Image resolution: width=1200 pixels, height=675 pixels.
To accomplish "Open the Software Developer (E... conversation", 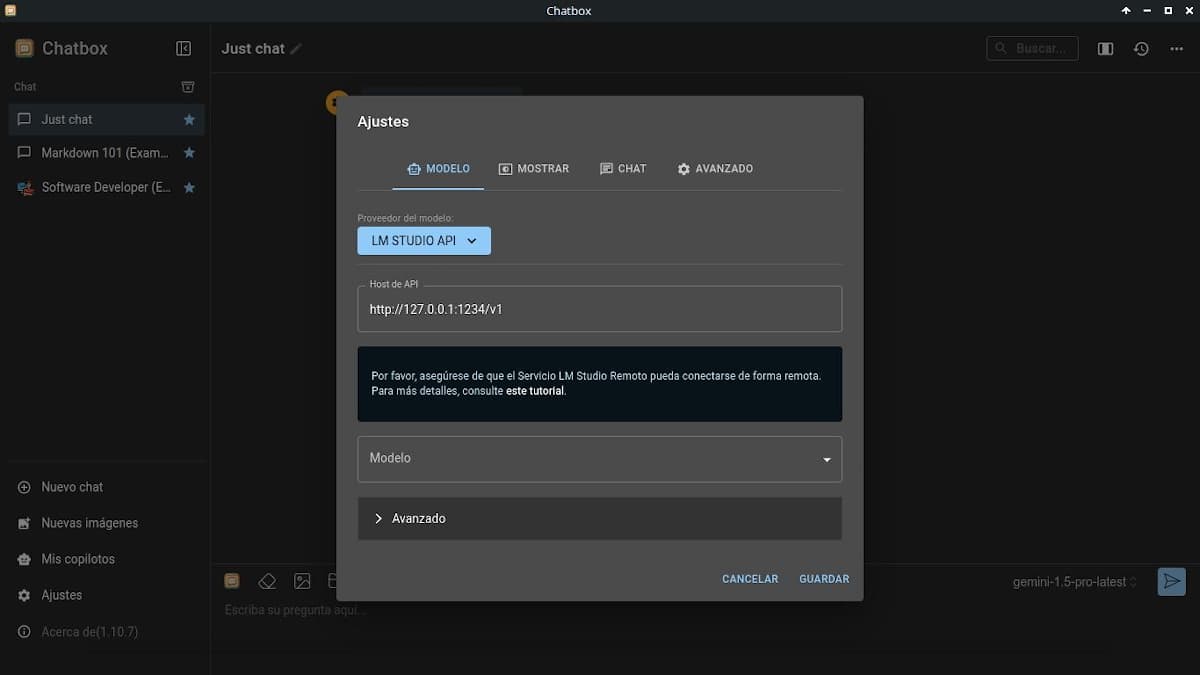I will coord(105,187).
